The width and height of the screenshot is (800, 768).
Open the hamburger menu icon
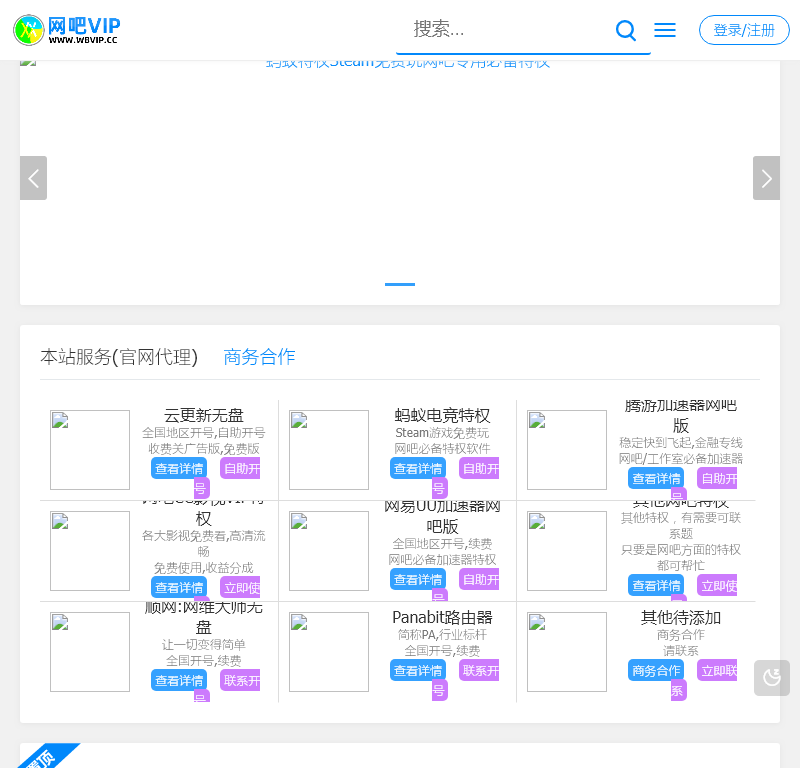pos(665,30)
